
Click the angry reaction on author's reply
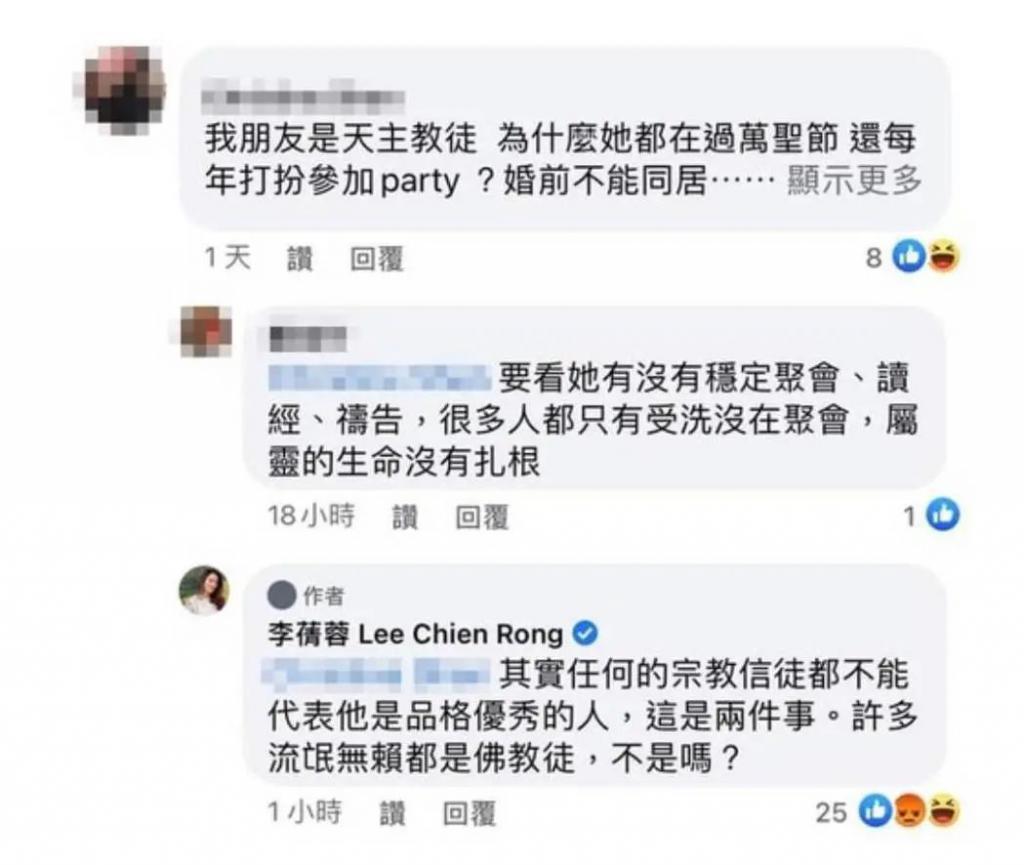(910, 811)
